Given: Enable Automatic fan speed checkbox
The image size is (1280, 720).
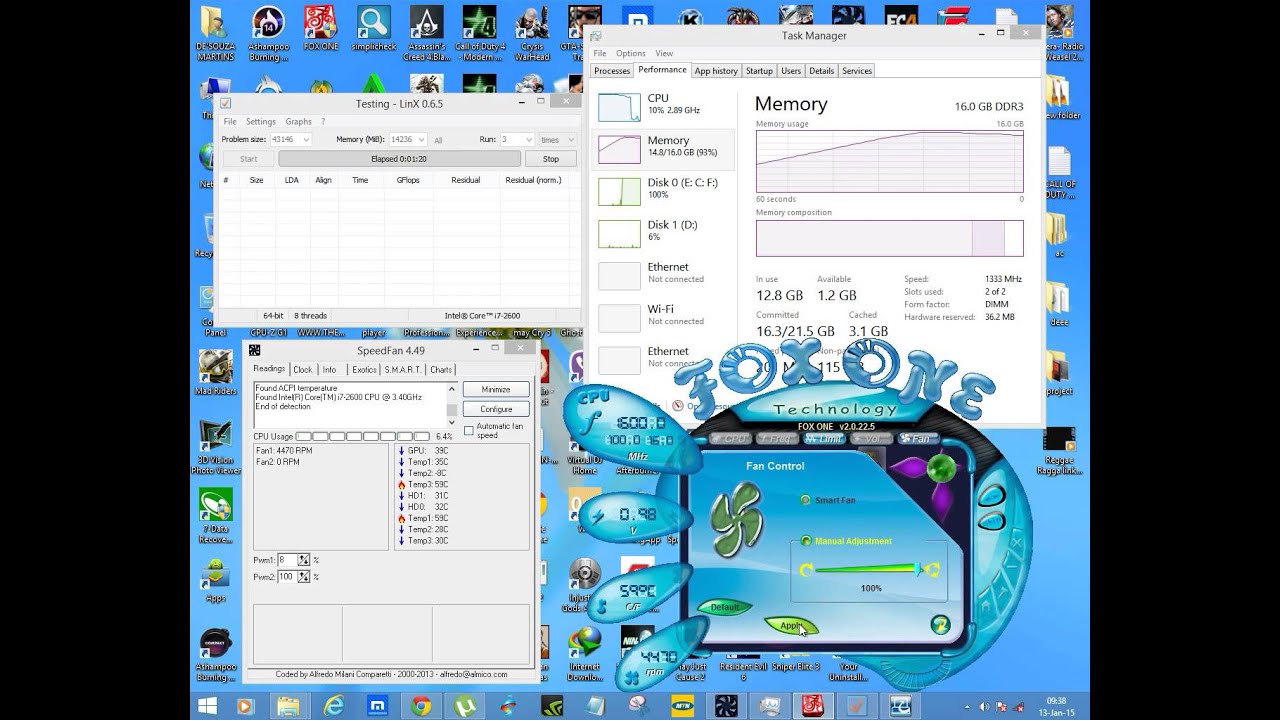Looking at the screenshot, I should pos(469,430).
